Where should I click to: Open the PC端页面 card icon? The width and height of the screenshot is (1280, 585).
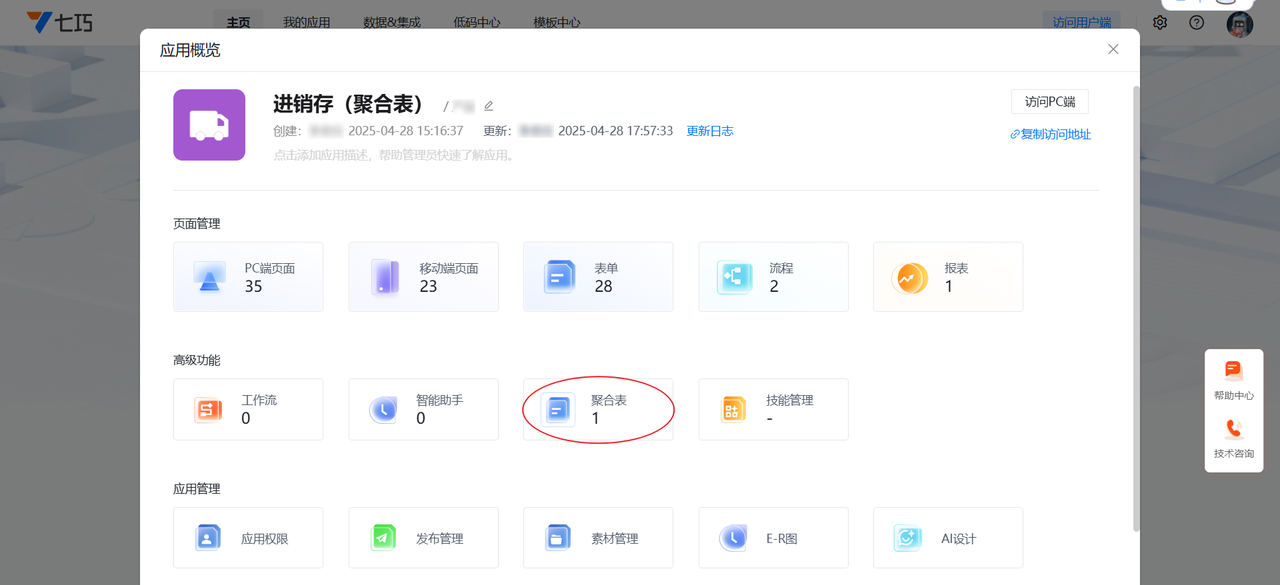209,277
